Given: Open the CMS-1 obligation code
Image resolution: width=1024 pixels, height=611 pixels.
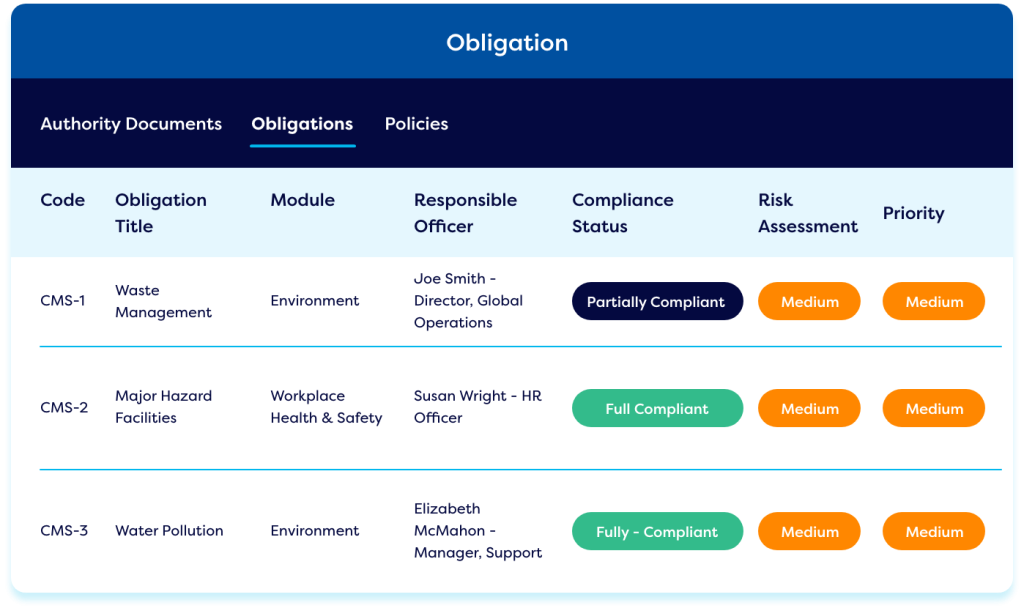Looking at the screenshot, I should (x=63, y=301).
